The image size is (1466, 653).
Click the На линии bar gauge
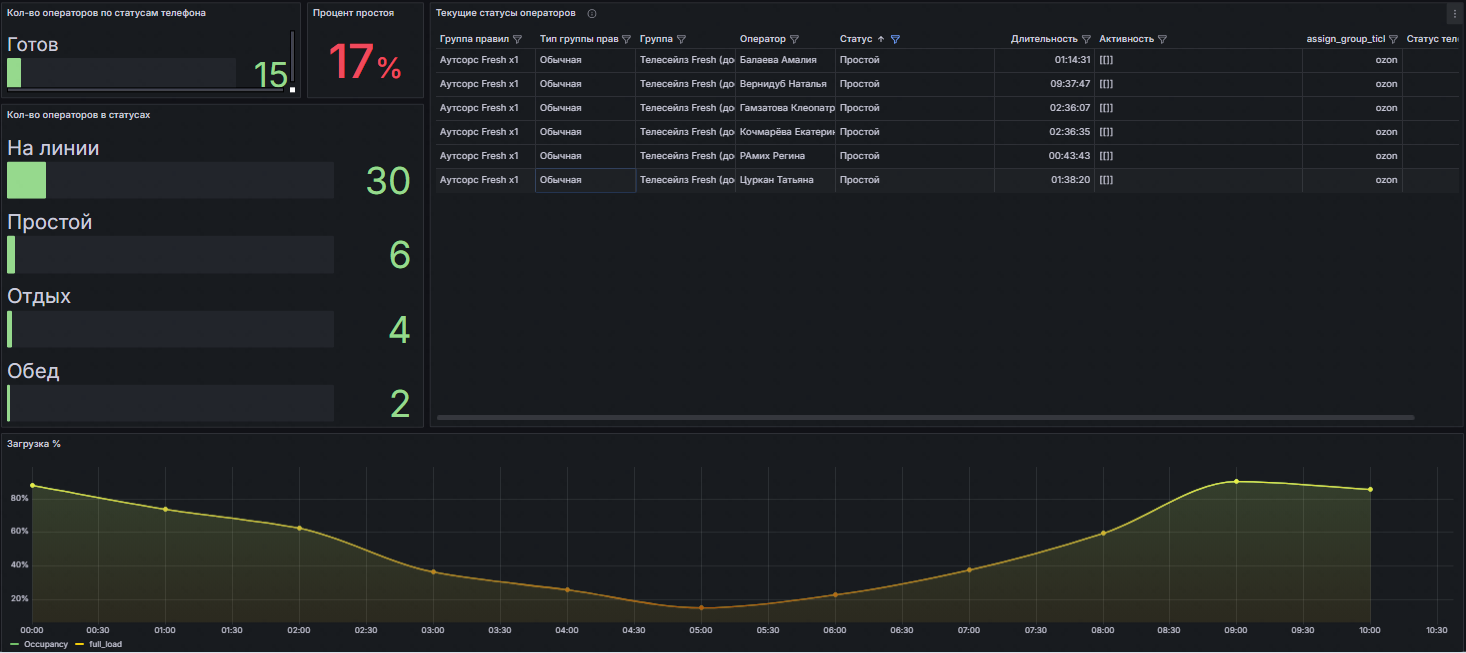[x=170, y=180]
